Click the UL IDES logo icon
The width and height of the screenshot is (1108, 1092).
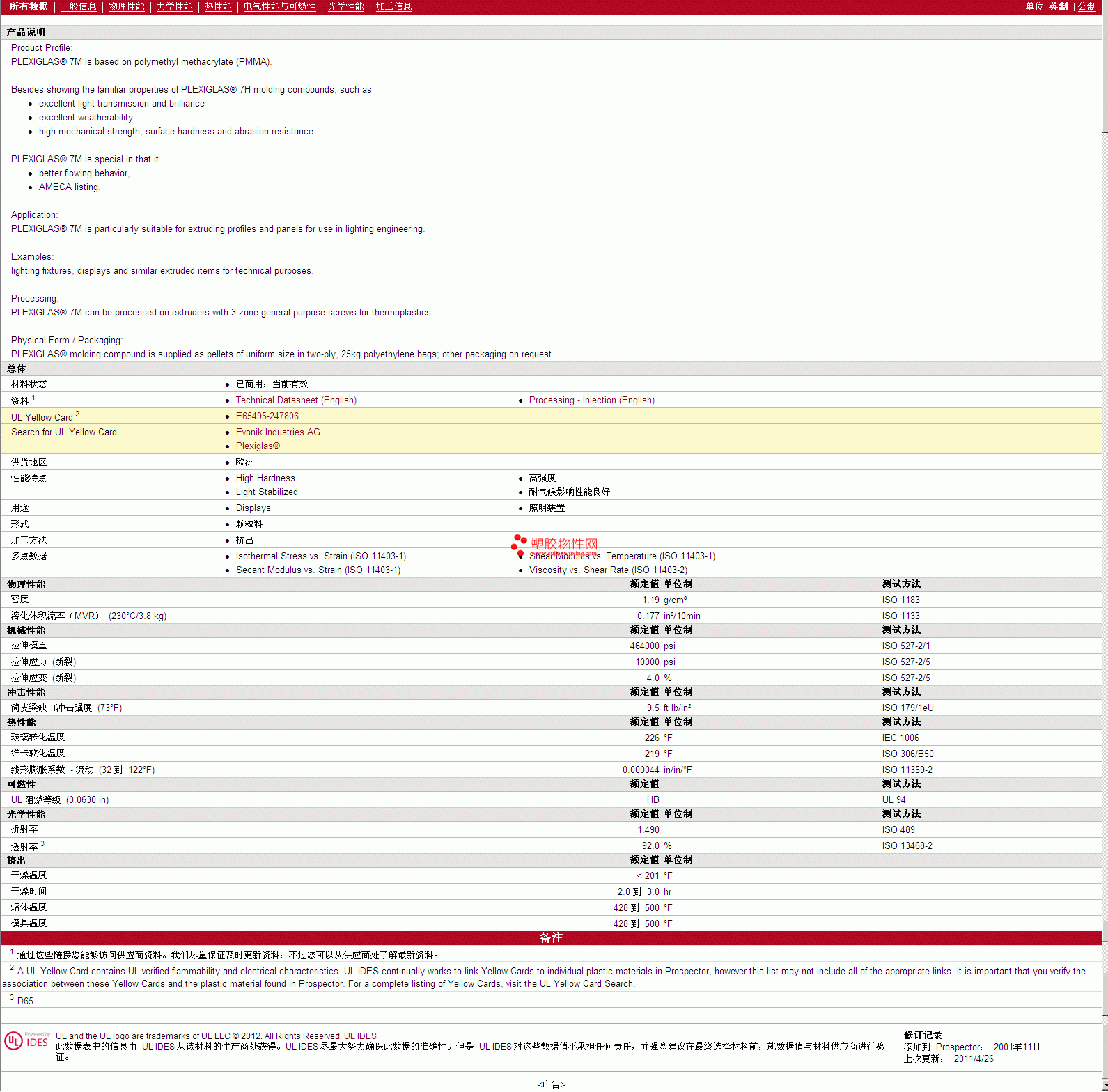[26, 1041]
